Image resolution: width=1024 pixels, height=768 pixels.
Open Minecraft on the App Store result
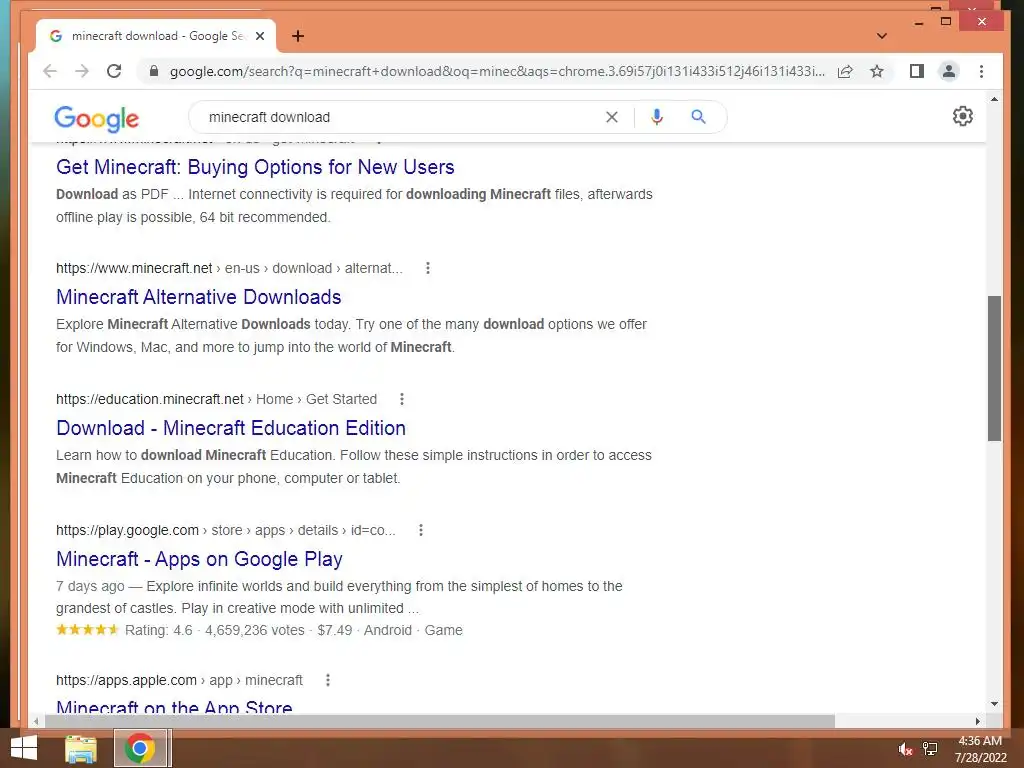coord(174,706)
